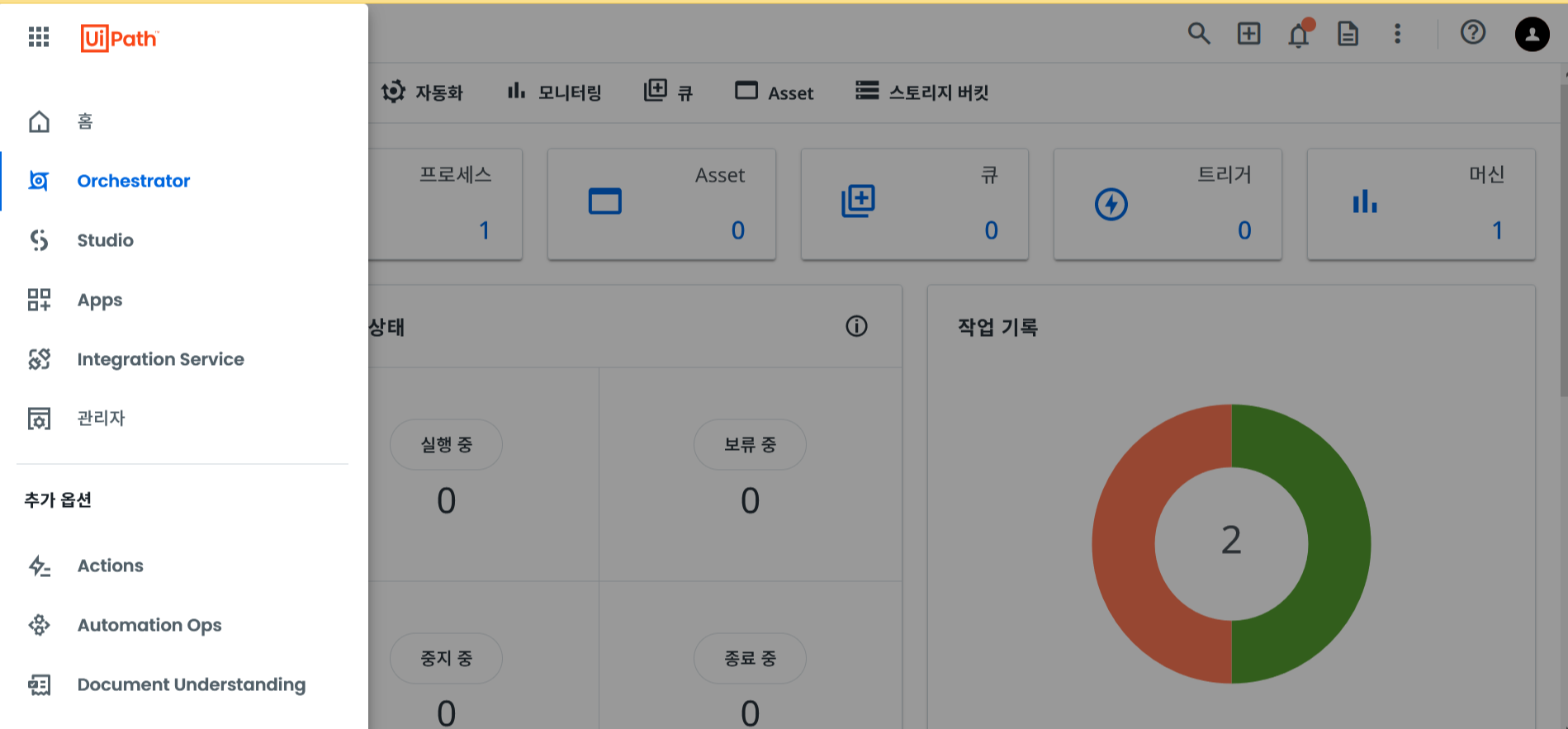The width and height of the screenshot is (1568, 729).
Task: Click the queue card plus-stack icon
Action: coord(858,201)
